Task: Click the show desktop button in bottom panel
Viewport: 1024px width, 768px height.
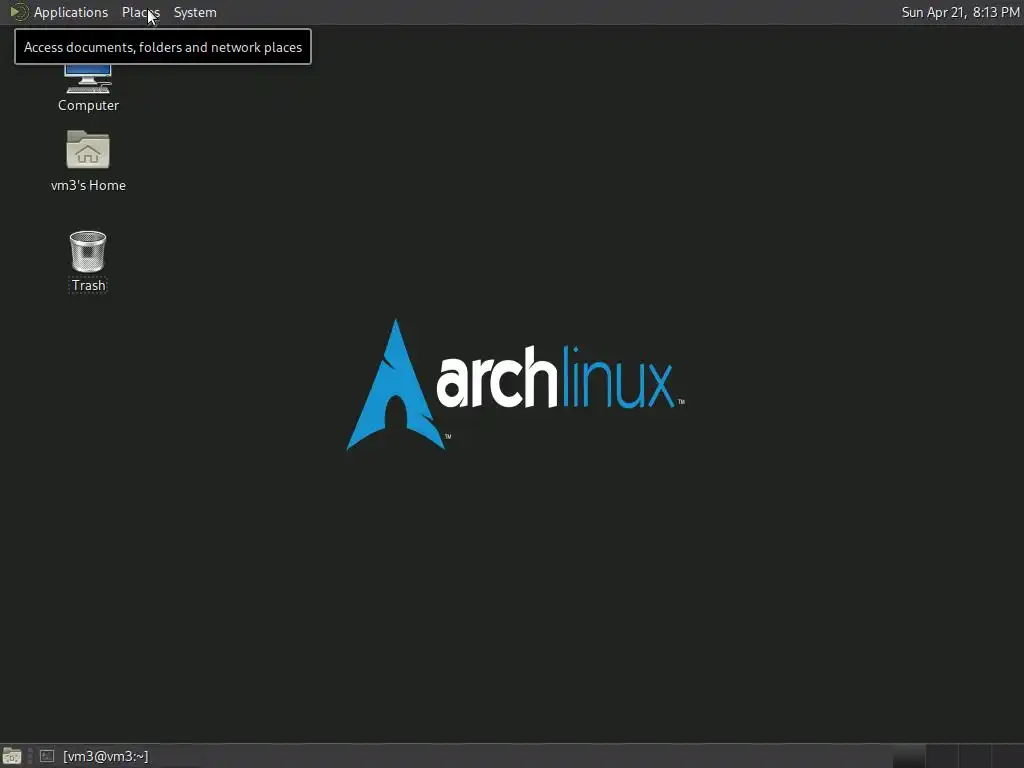Action: click(12, 756)
